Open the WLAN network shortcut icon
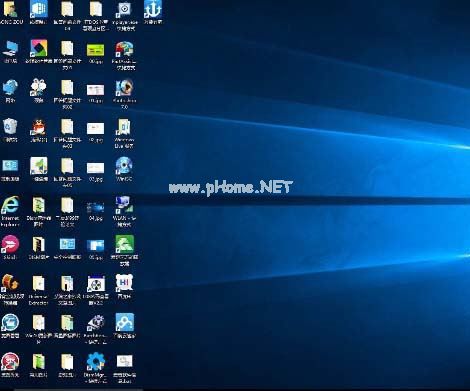The height and width of the screenshot is (391, 470). point(124,205)
